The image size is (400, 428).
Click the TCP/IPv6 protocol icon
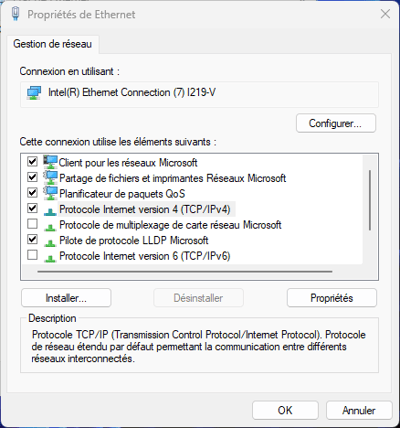50,258
